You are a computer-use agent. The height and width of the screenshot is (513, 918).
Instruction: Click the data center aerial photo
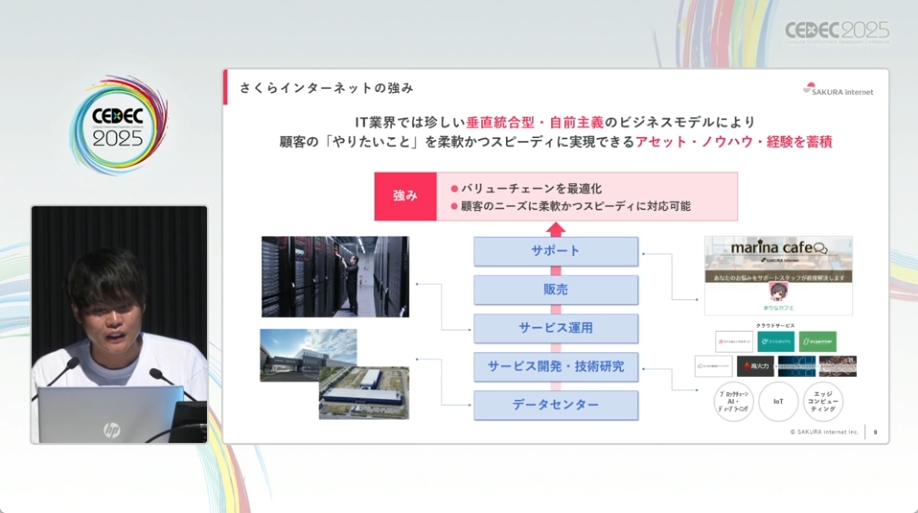pyautogui.click(x=335, y=374)
